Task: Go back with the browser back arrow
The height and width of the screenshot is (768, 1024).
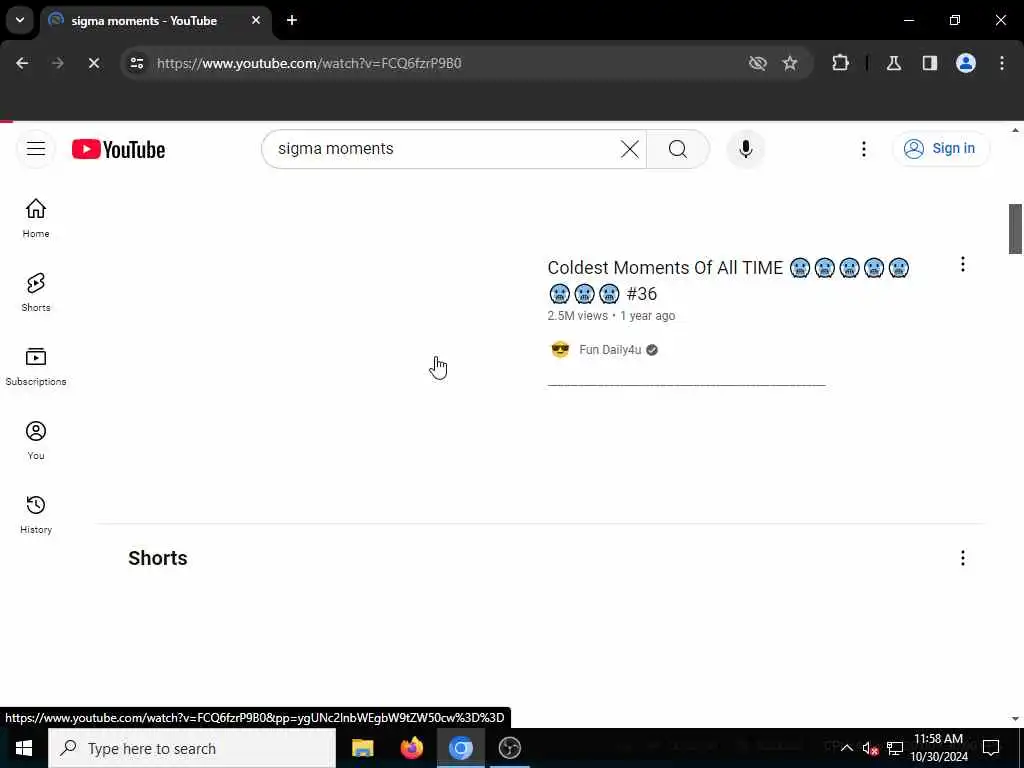Action: (22, 63)
